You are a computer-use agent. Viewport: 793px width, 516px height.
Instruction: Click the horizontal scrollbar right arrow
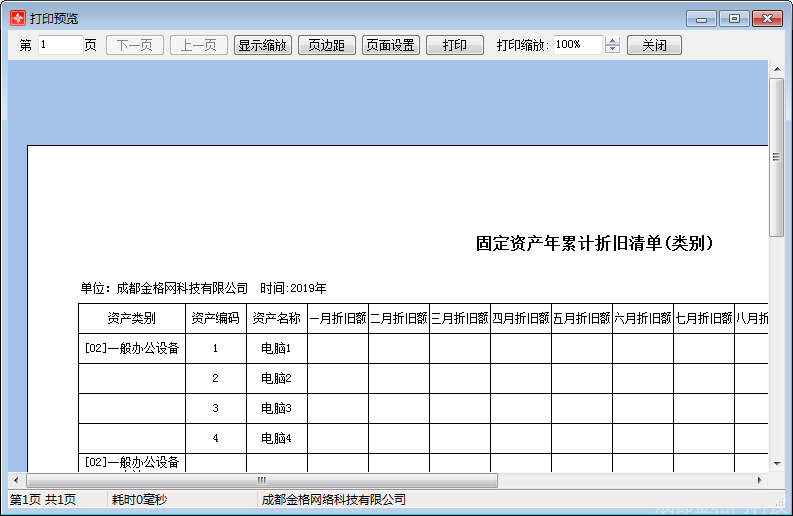click(x=760, y=481)
